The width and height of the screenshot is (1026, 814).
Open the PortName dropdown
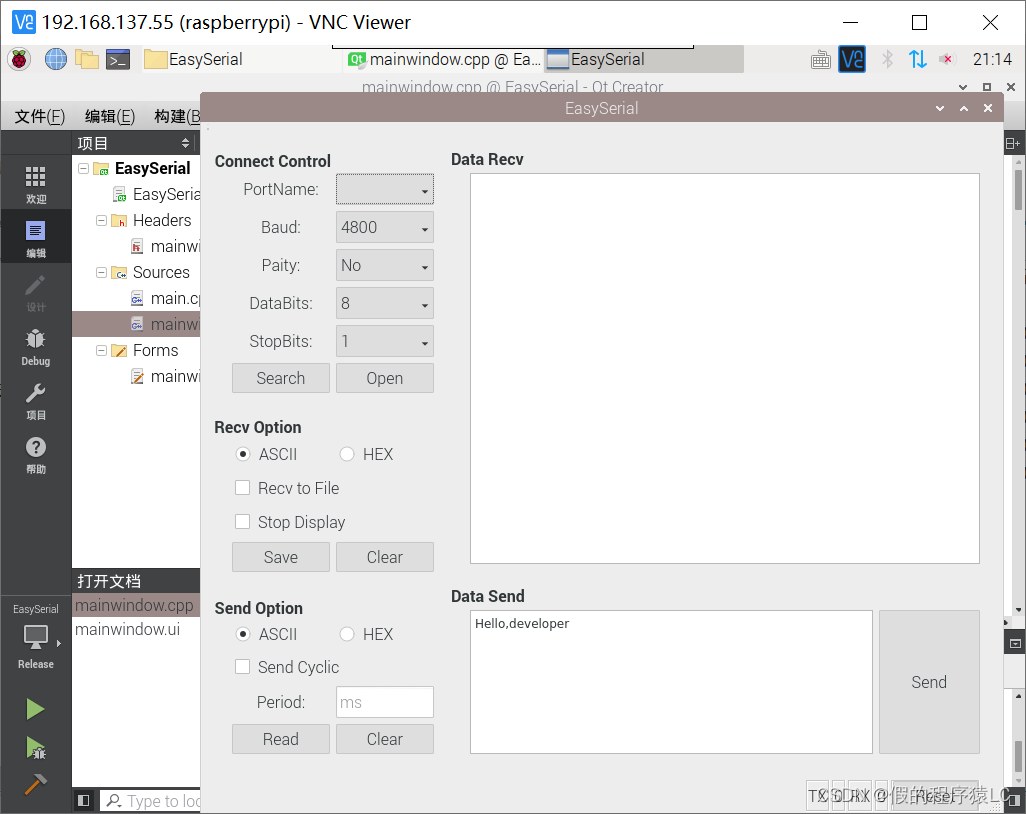tap(385, 190)
